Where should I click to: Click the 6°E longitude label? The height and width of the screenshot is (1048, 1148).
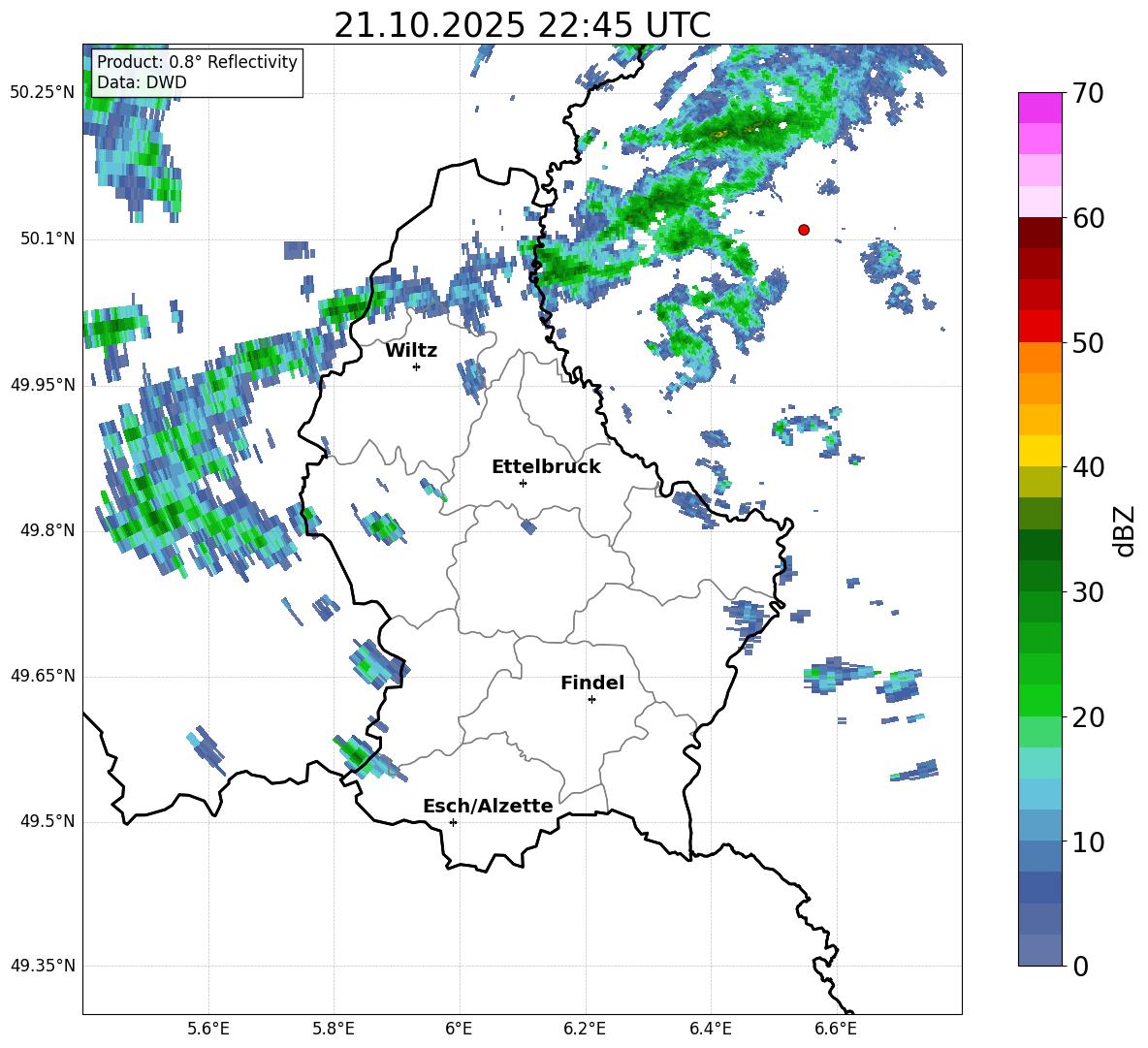[x=459, y=1029]
